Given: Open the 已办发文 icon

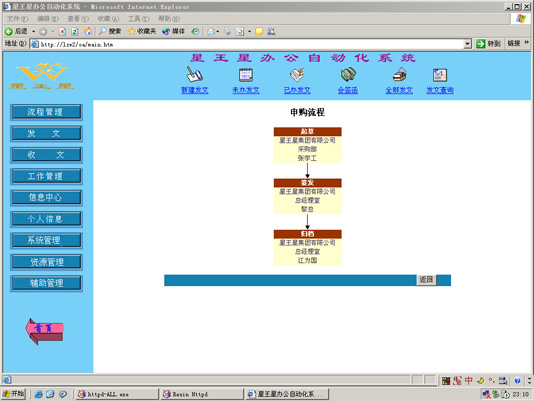Looking at the screenshot, I should [x=297, y=75].
